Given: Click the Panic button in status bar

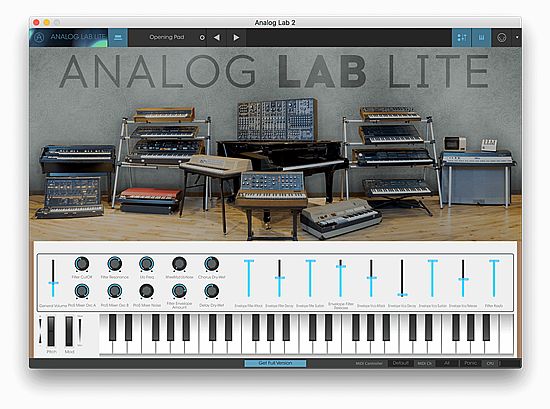Looking at the screenshot, I should click(x=470, y=363).
